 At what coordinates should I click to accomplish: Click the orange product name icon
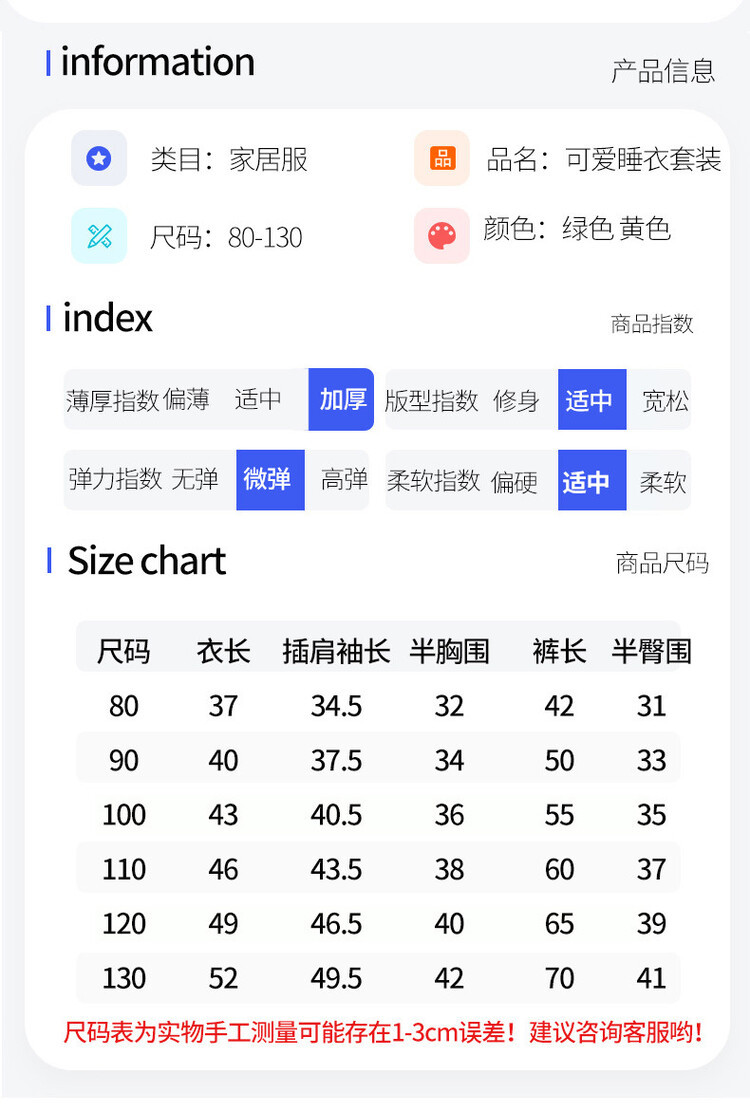coord(442,158)
